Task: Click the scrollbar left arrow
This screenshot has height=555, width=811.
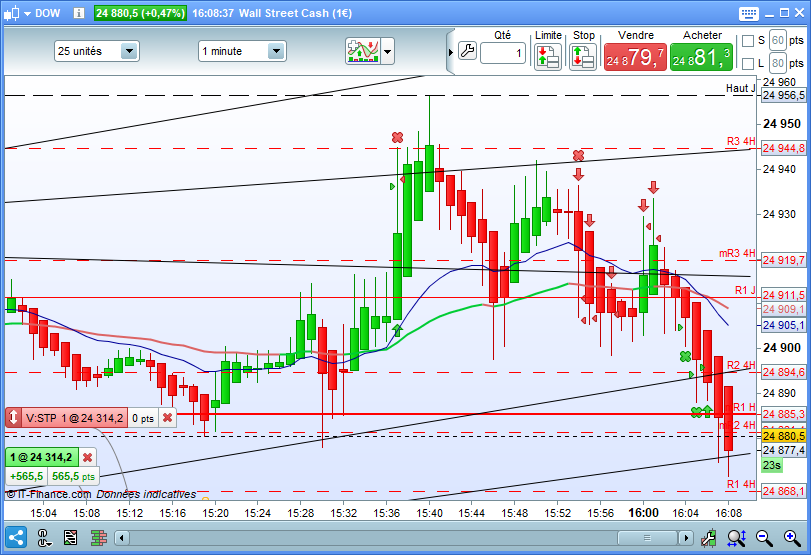Action: pyautogui.click(x=122, y=538)
